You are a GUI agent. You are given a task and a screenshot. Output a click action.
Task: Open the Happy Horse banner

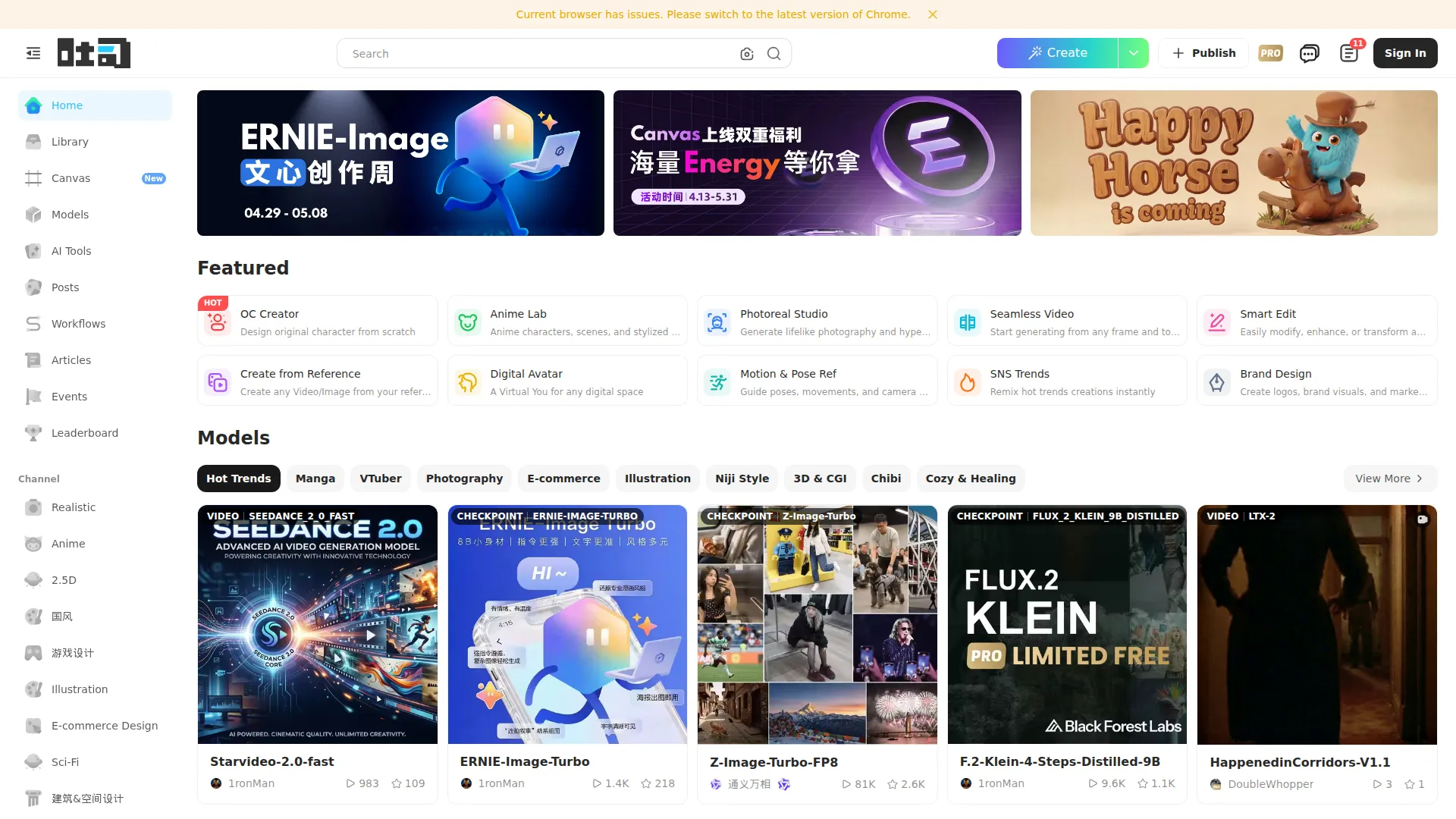click(x=1234, y=163)
